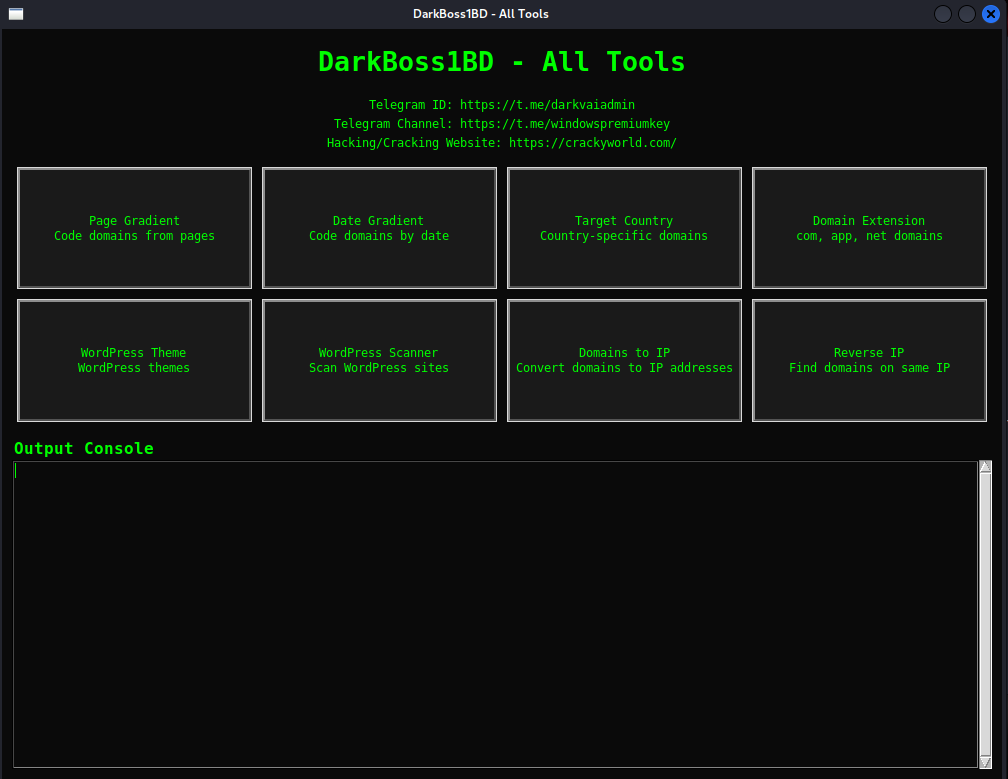Open the Page Gradient tool
1008x779 pixels.
pos(134,228)
